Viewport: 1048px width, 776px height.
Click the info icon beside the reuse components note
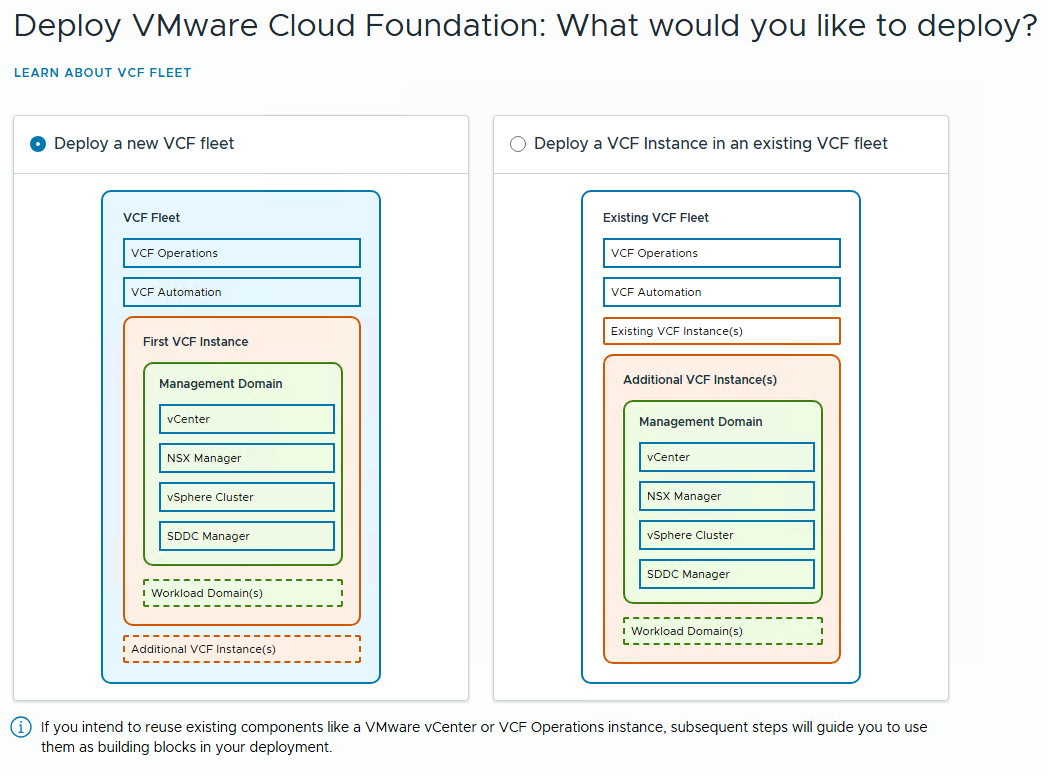click(21, 727)
